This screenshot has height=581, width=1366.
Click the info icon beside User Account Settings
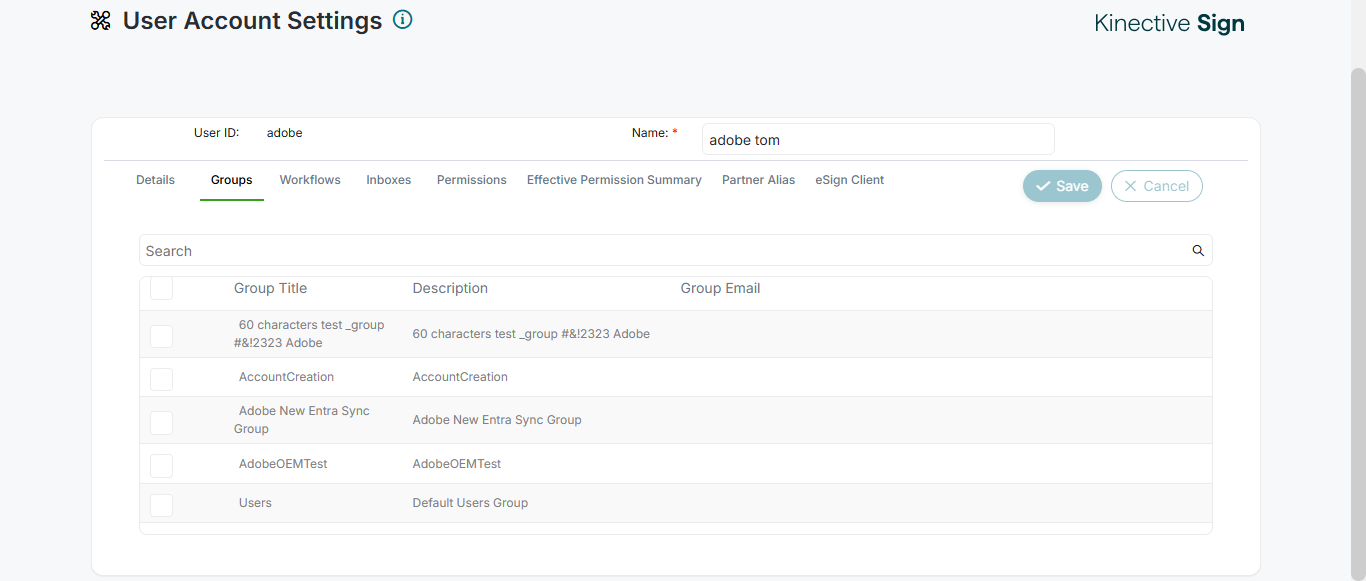point(403,19)
